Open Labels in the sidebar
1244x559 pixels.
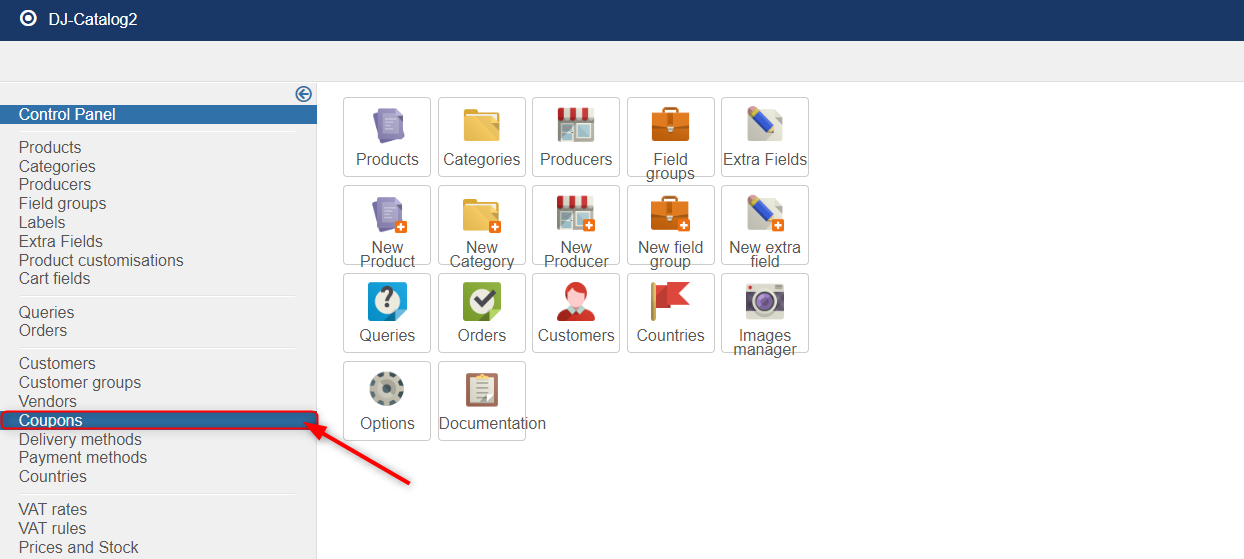pyautogui.click(x=42, y=222)
